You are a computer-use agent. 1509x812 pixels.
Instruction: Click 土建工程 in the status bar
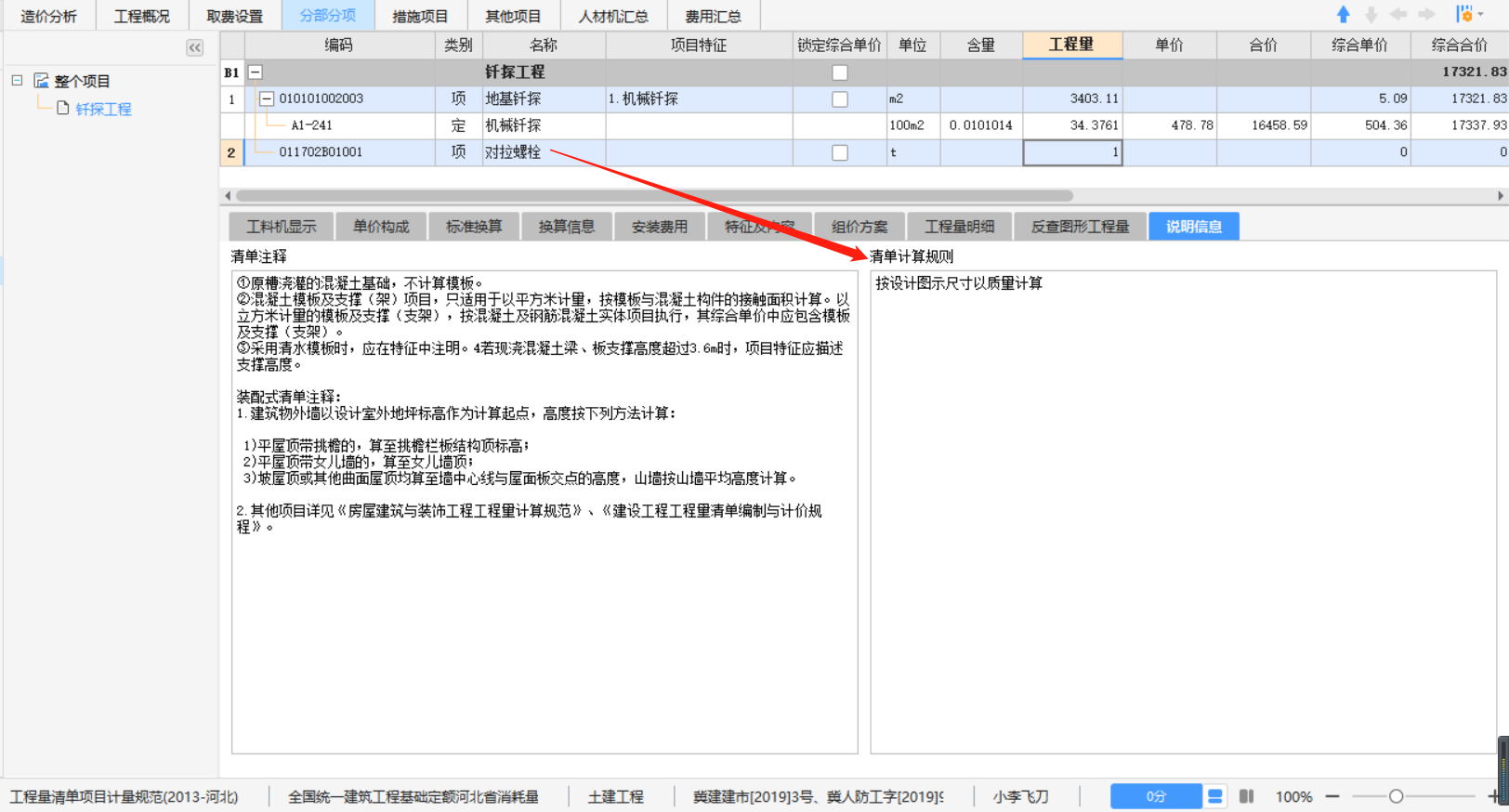(616, 796)
